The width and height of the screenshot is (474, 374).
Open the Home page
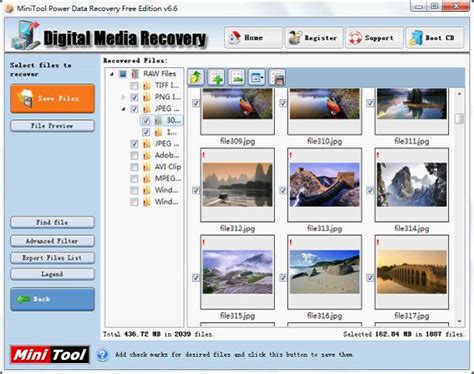(x=253, y=38)
